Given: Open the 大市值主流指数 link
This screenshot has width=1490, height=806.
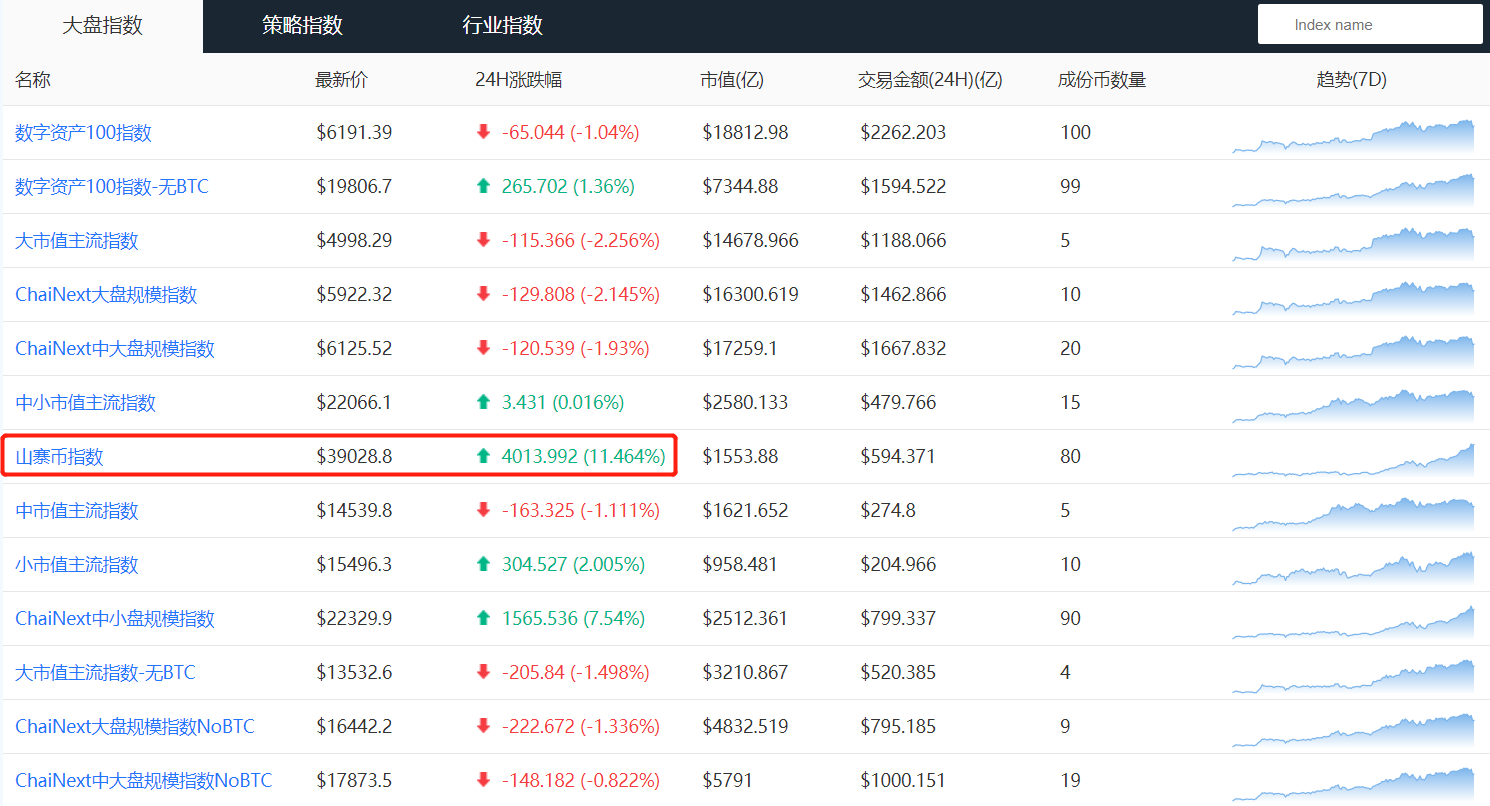Looking at the screenshot, I should pos(76,241).
